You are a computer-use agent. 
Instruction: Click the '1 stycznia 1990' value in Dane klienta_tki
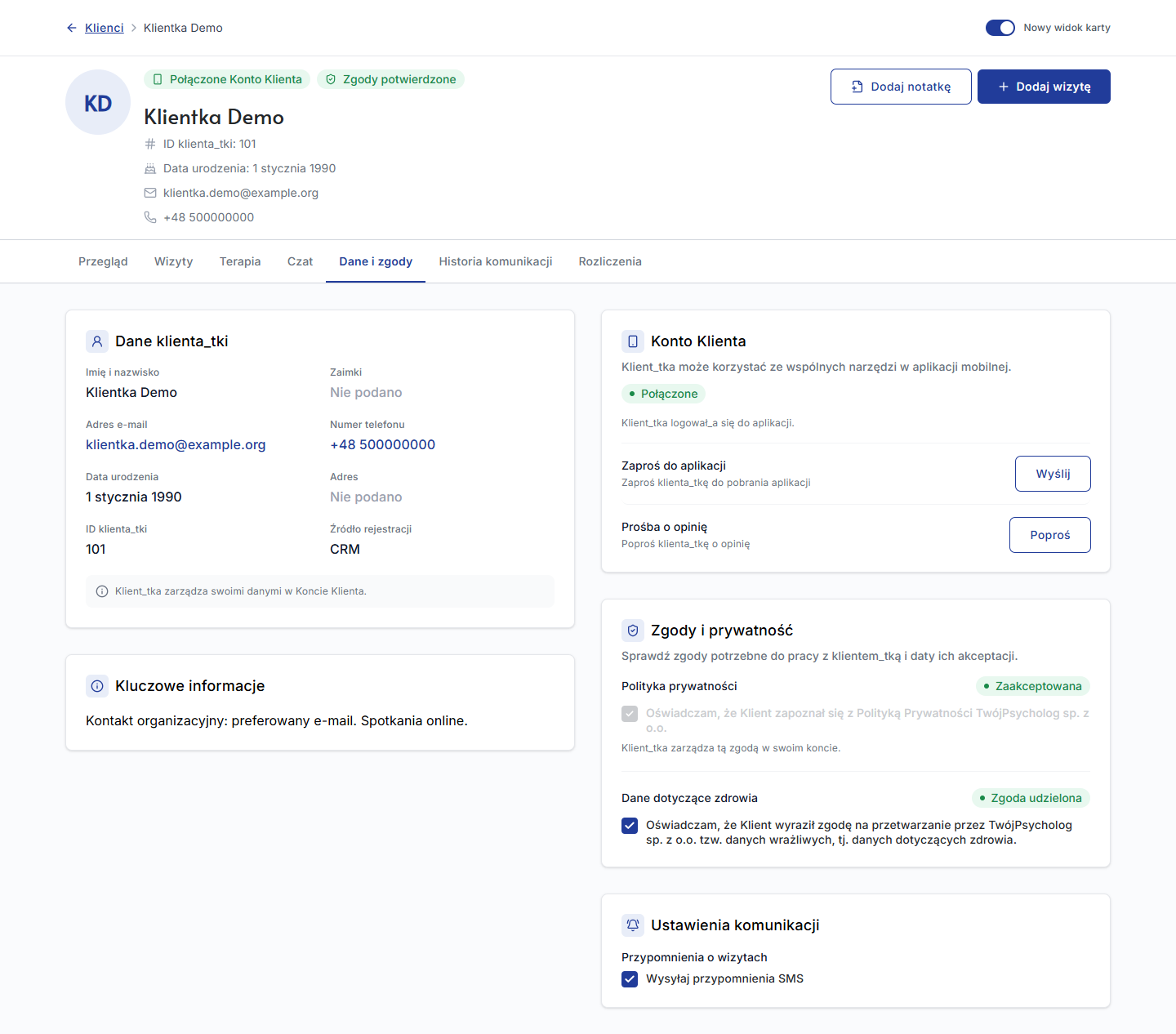tap(134, 497)
